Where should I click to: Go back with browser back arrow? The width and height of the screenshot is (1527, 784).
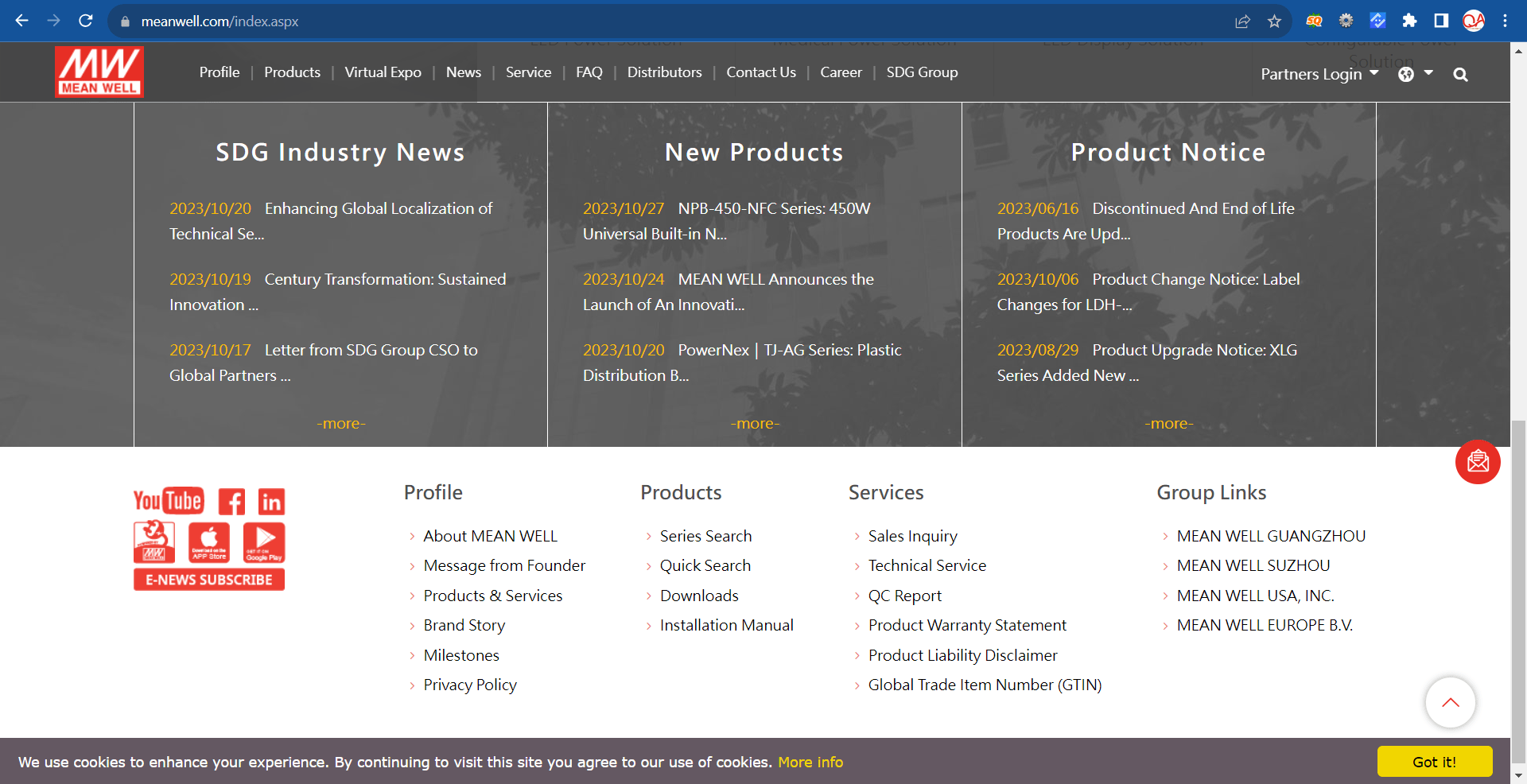coord(21,21)
